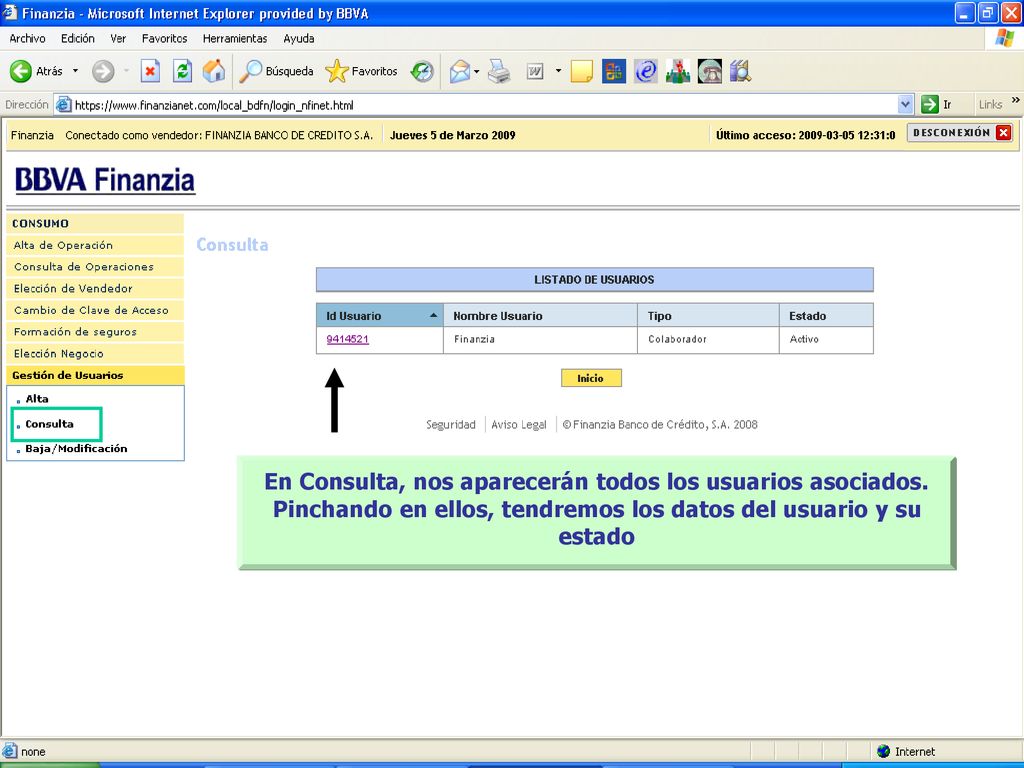The image size is (1024, 768).
Task: Click the green Ir go button
Action: (x=936, y=104)
